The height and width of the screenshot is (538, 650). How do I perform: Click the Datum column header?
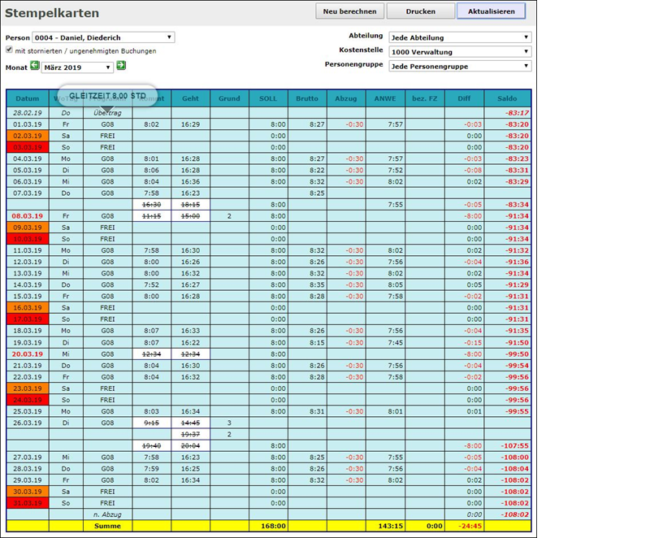pos(27,99)
